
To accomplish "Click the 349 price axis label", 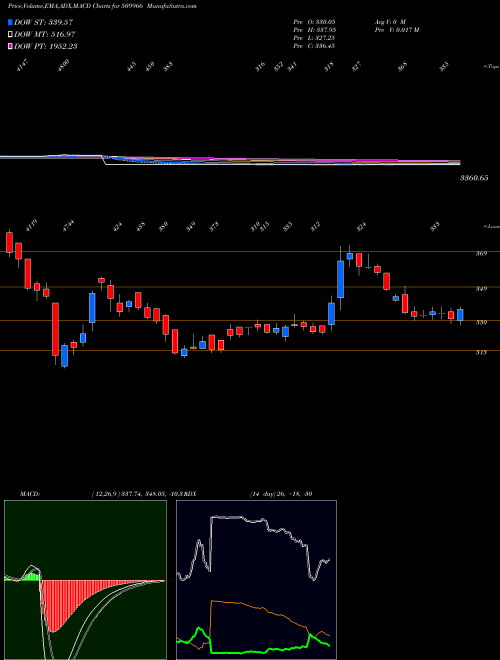I will pos(481,289).
